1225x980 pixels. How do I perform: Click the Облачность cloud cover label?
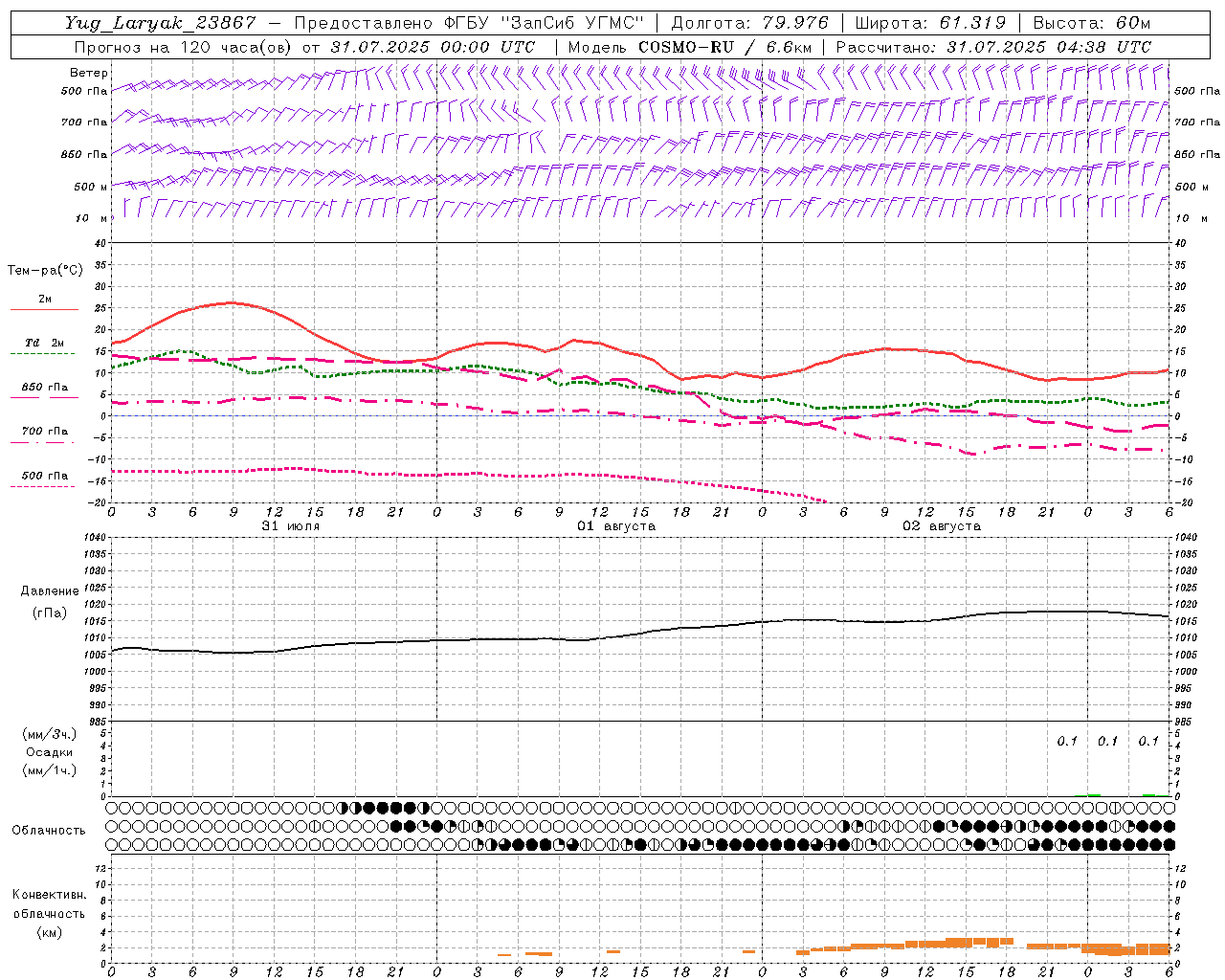coord(49,831)
